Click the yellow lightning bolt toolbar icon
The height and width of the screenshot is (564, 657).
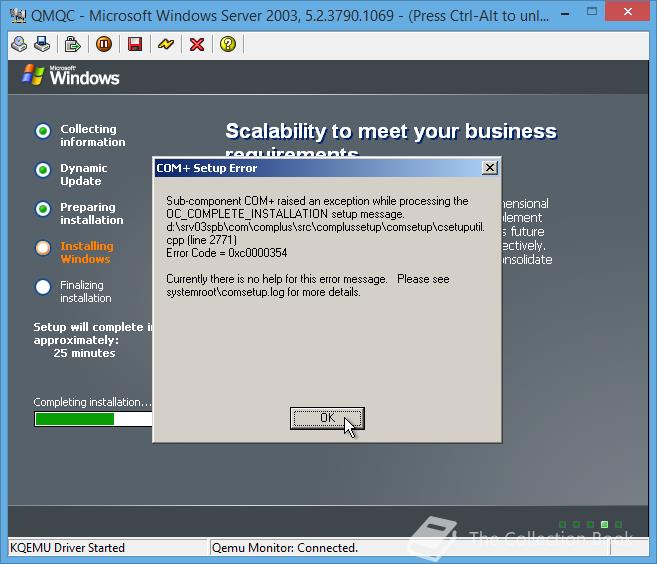click(x=166, y=44)
